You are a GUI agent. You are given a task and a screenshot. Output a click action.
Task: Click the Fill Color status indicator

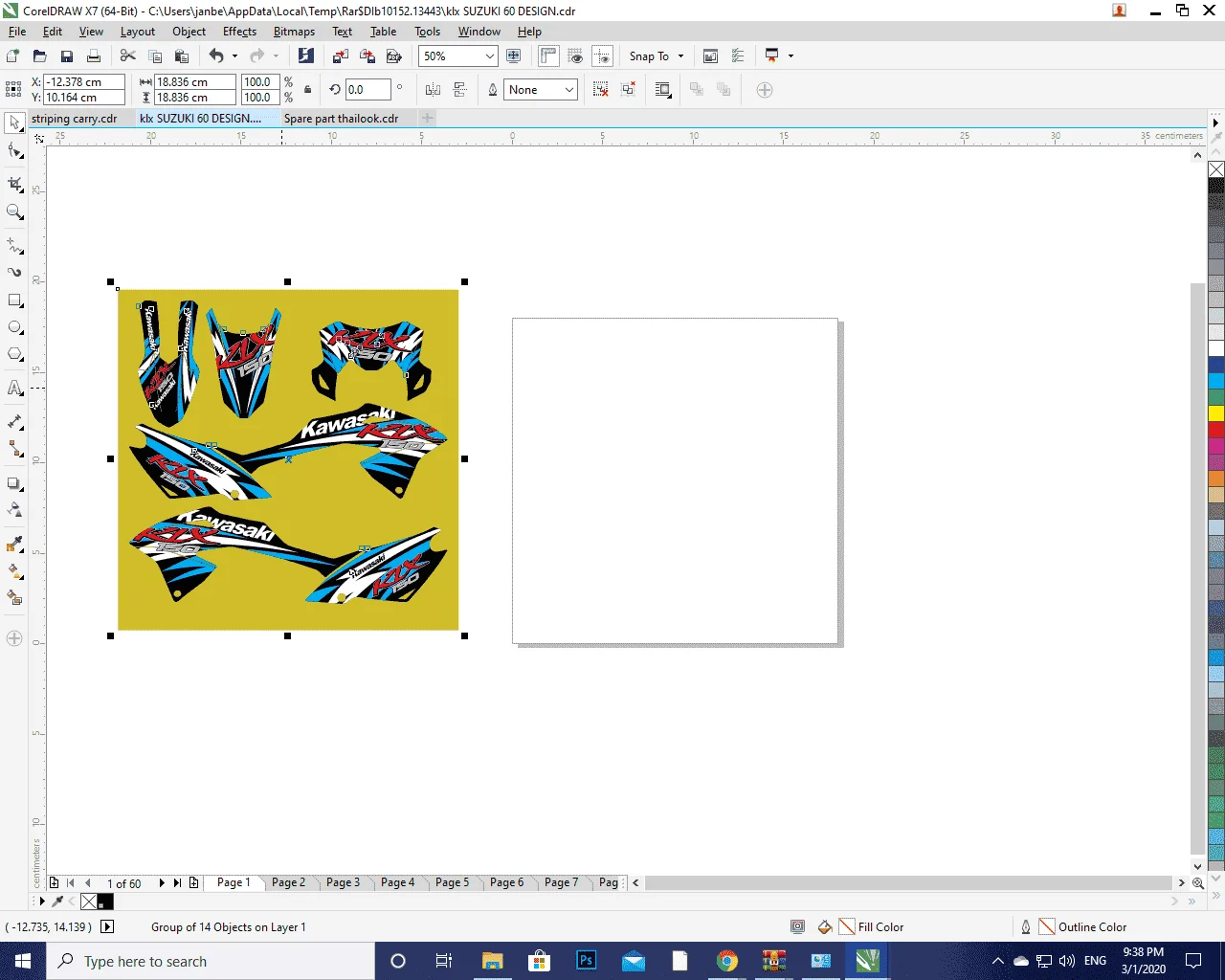872,926
